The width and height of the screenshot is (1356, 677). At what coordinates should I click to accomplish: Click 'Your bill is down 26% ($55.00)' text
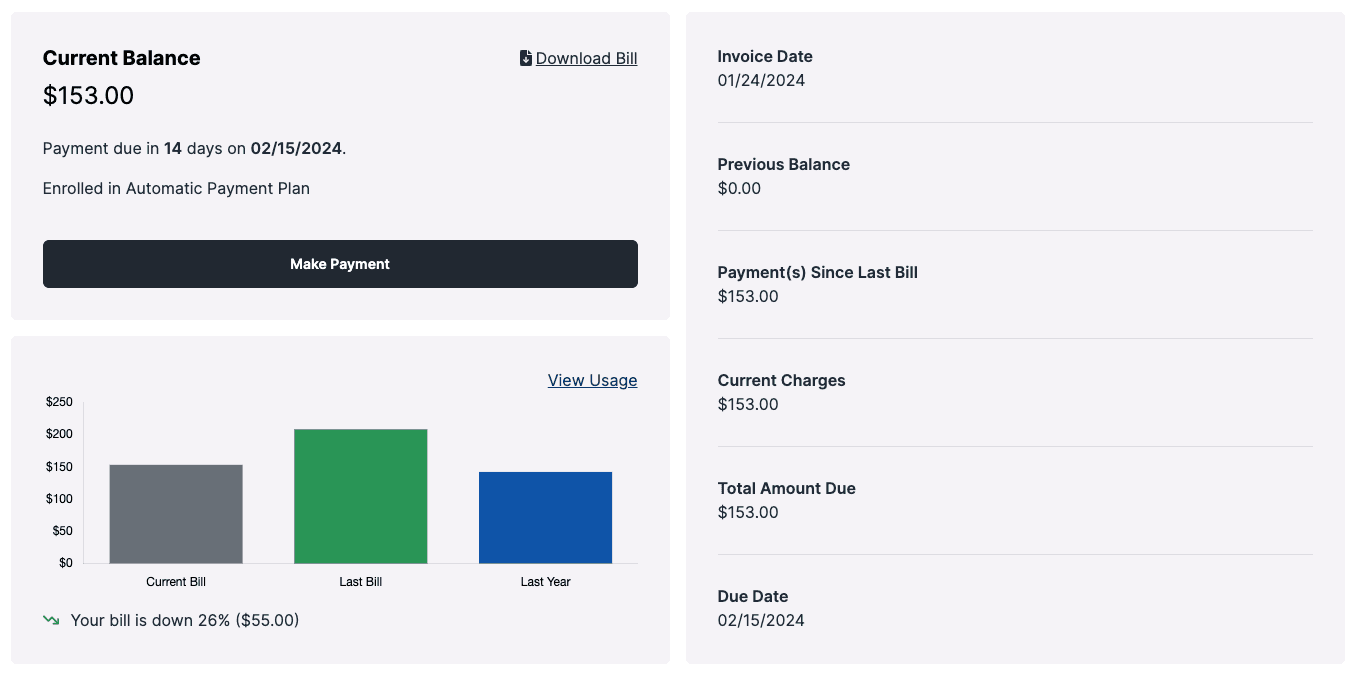185,620
